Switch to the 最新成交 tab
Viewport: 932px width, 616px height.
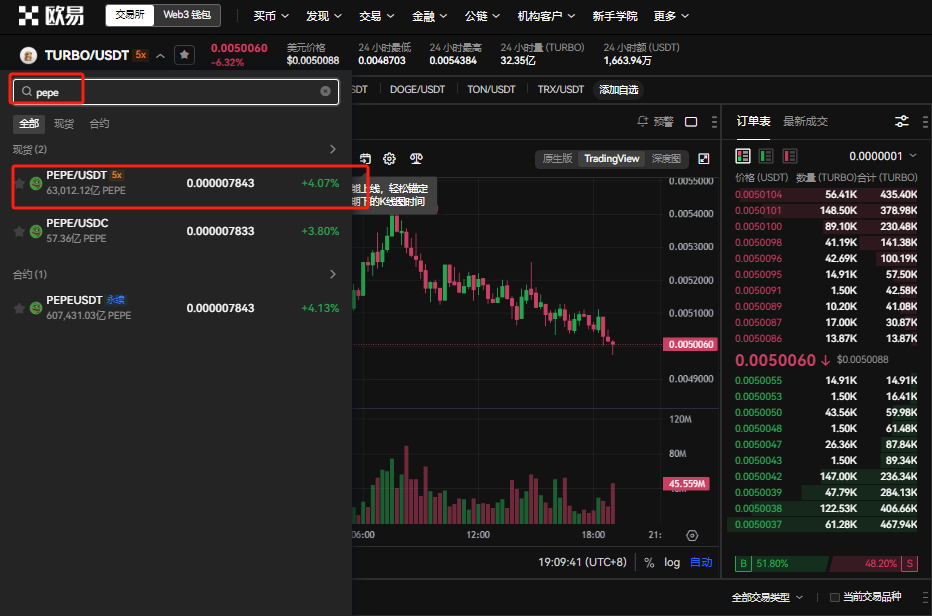[805, 121]
